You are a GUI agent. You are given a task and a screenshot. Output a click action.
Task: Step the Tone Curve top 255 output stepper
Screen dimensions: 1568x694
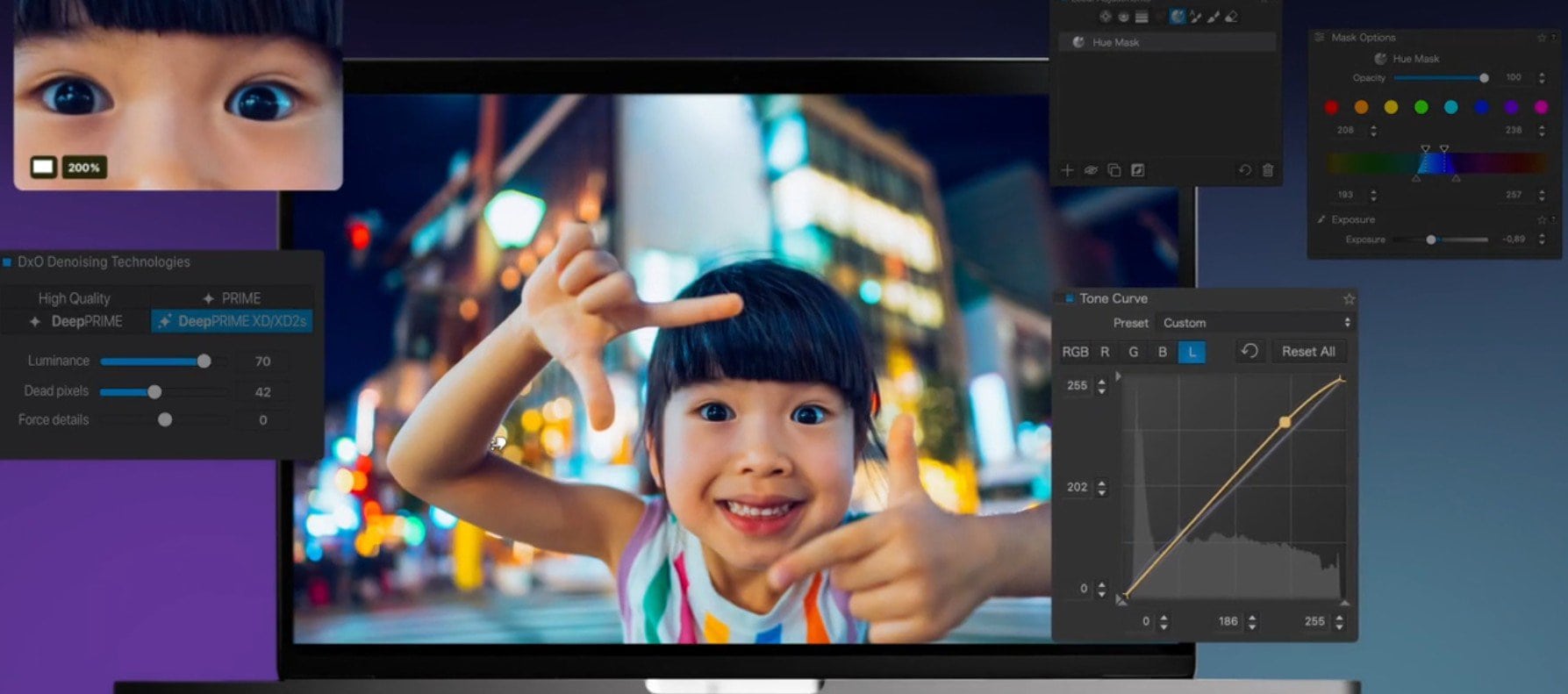pos(1101,386)
